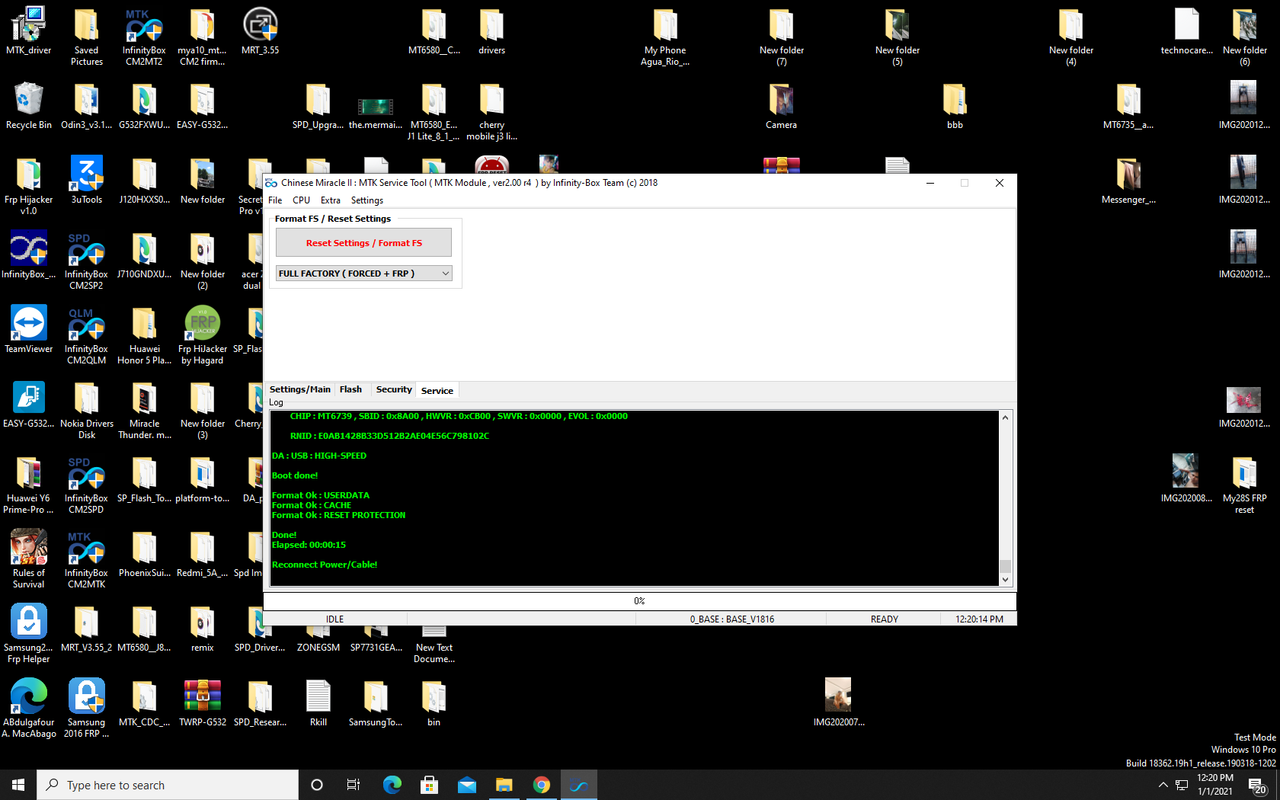The width and height of the screenshot is (1280, 800).
Task: Click the log panel scrollbar down arrow
Action: 1005,578
